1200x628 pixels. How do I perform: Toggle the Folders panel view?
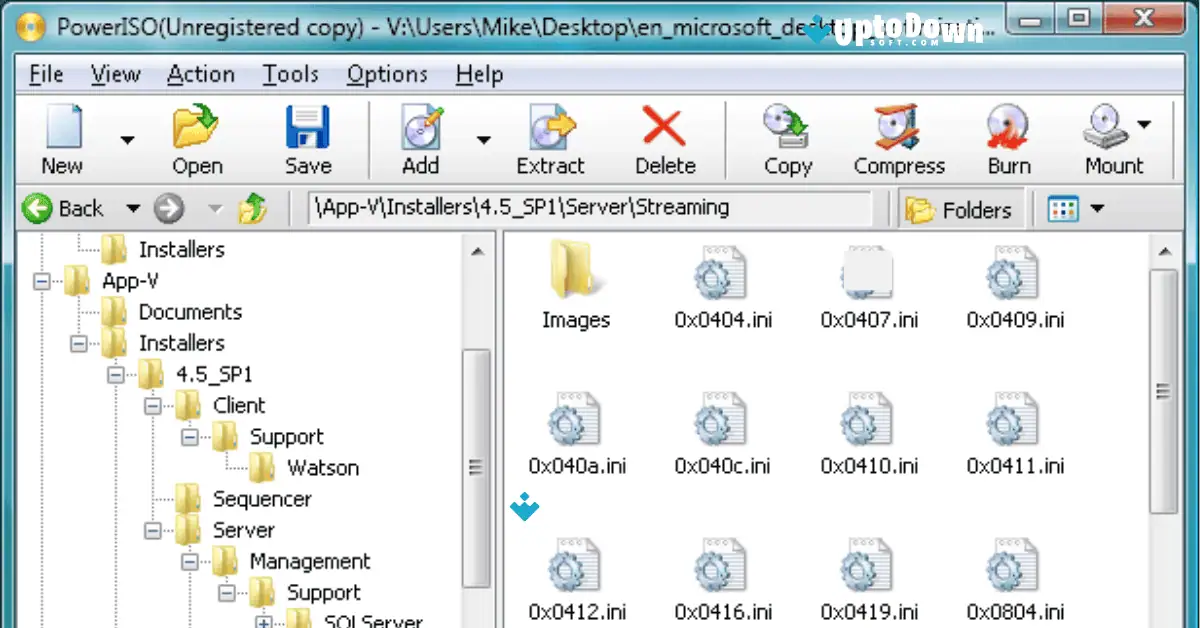(x=960, y=209)
